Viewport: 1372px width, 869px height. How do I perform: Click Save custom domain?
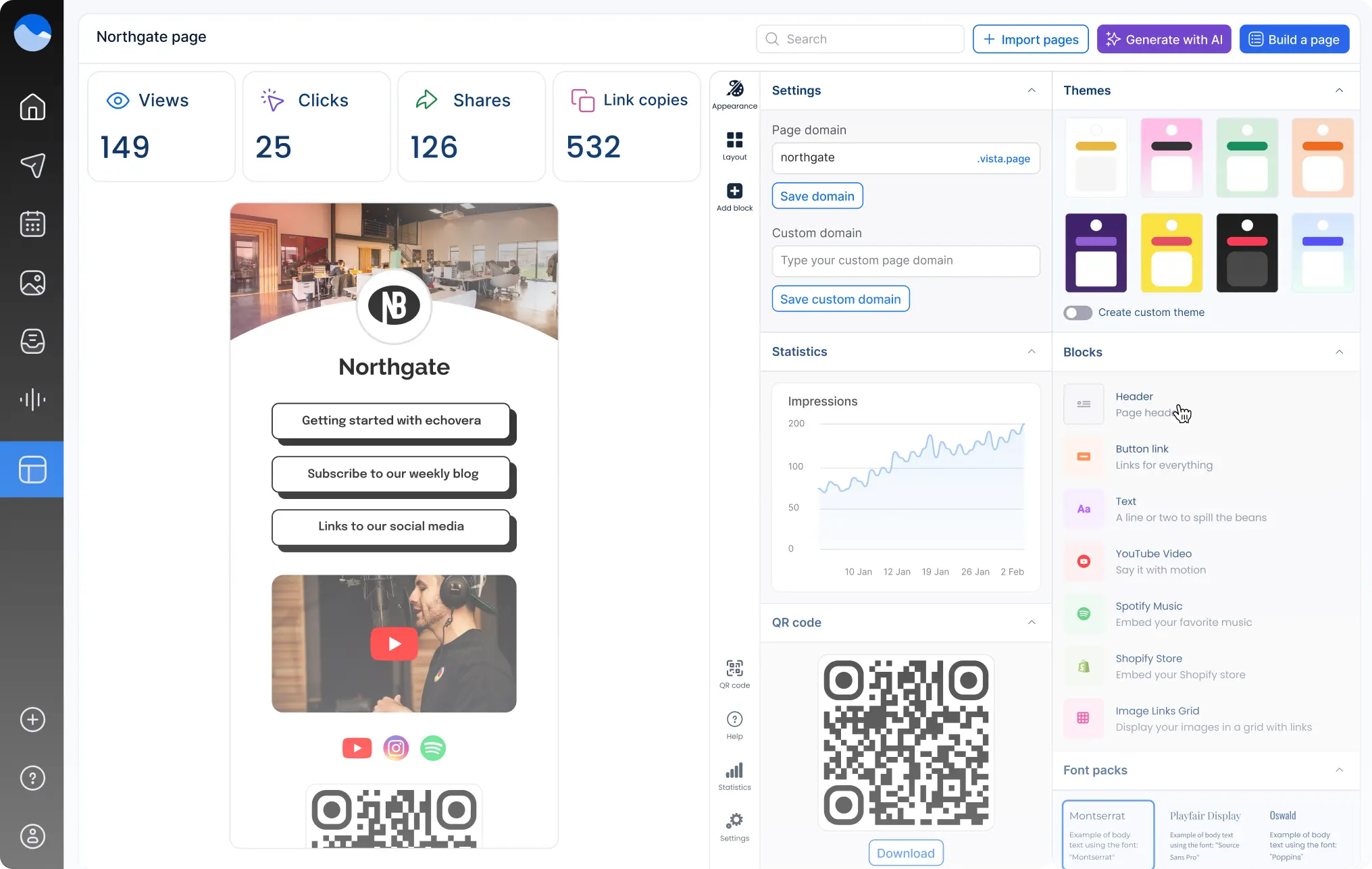click(840, 298)
